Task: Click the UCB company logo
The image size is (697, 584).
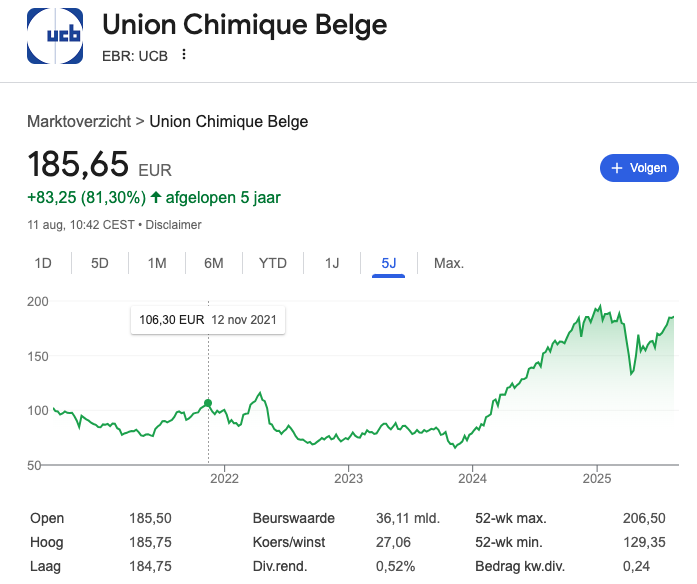Action: point(55,37)
